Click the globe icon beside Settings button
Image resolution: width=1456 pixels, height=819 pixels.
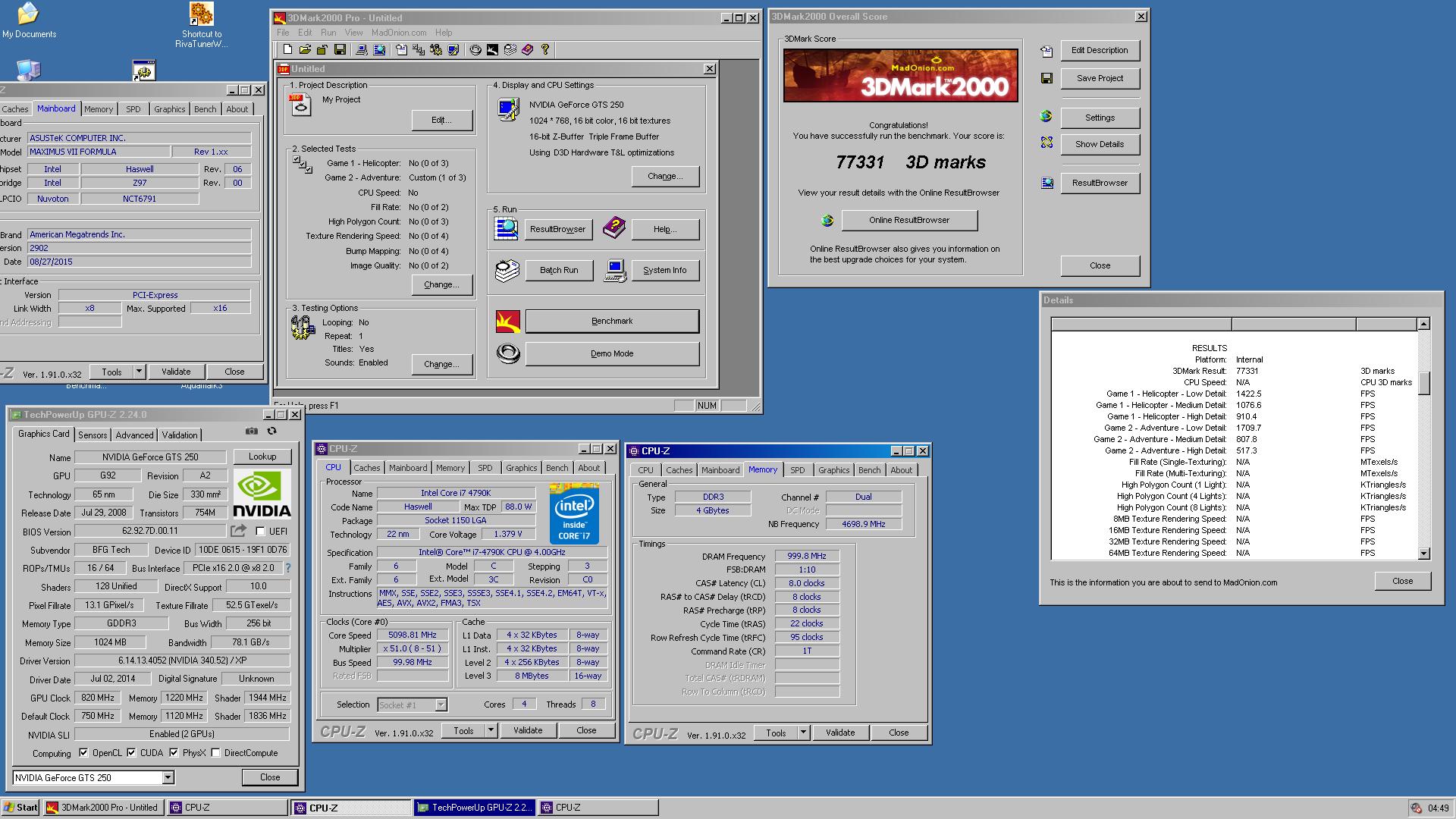coord(1046,117)
